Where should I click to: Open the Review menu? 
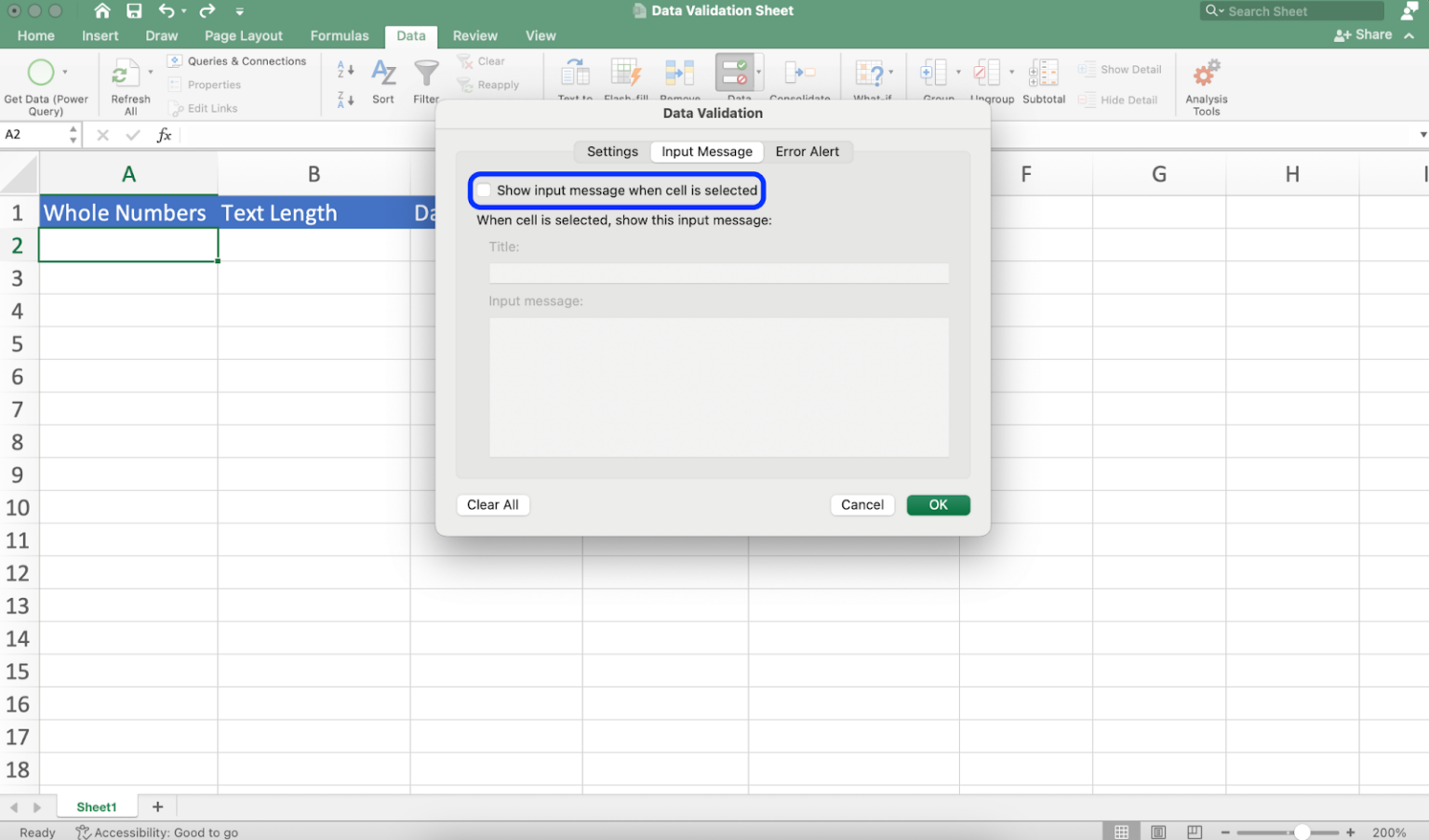point(474,35)
